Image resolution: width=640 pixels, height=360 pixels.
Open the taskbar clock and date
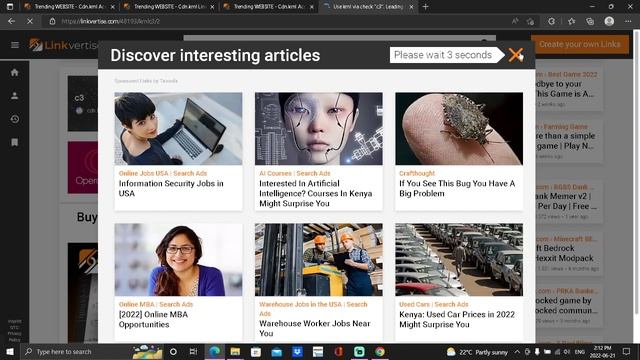(602, 351)
